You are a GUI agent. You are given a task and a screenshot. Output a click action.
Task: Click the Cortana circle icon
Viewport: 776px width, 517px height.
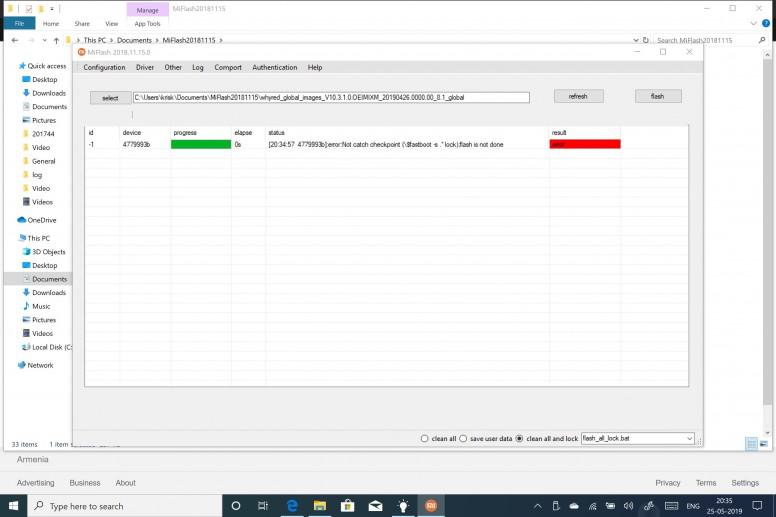[236, 505]
